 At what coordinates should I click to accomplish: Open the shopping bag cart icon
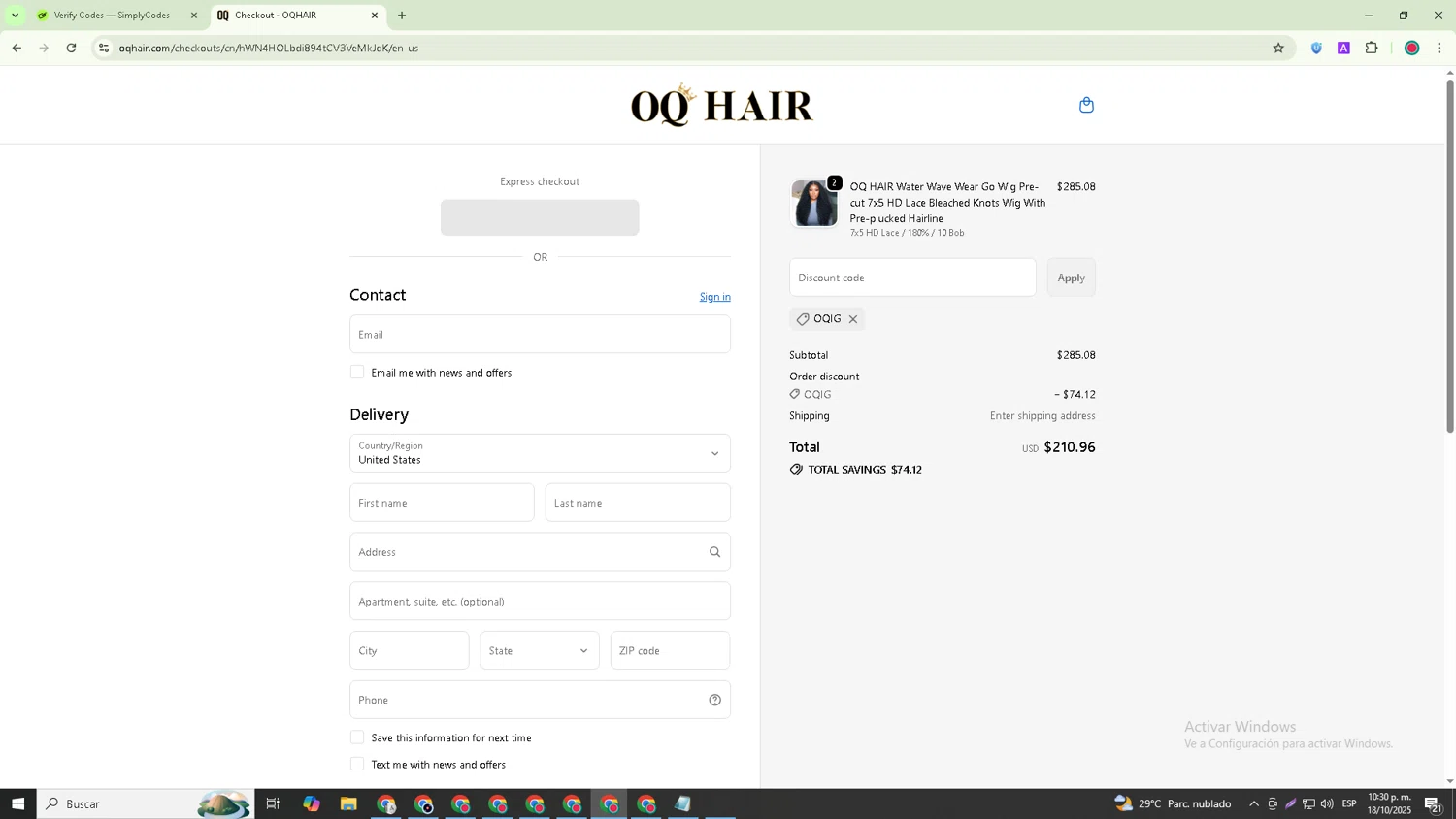[1086, 105]
